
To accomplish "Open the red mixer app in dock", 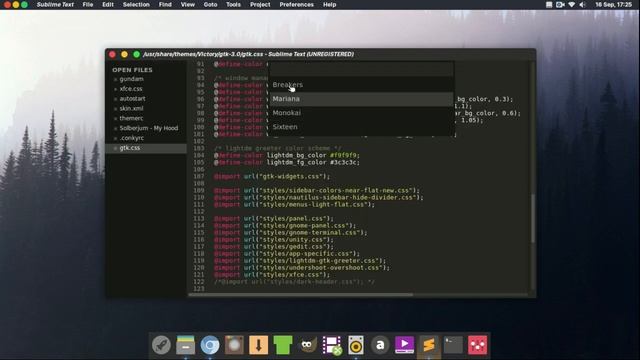I will (478, 345).
